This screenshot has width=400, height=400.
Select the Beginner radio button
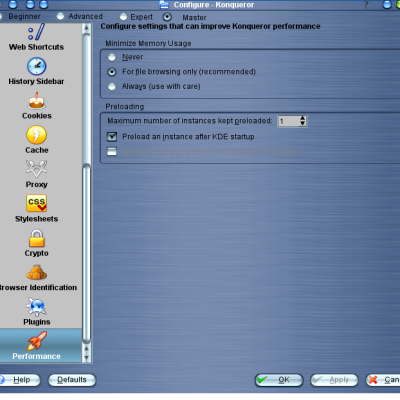click(1, 16)
